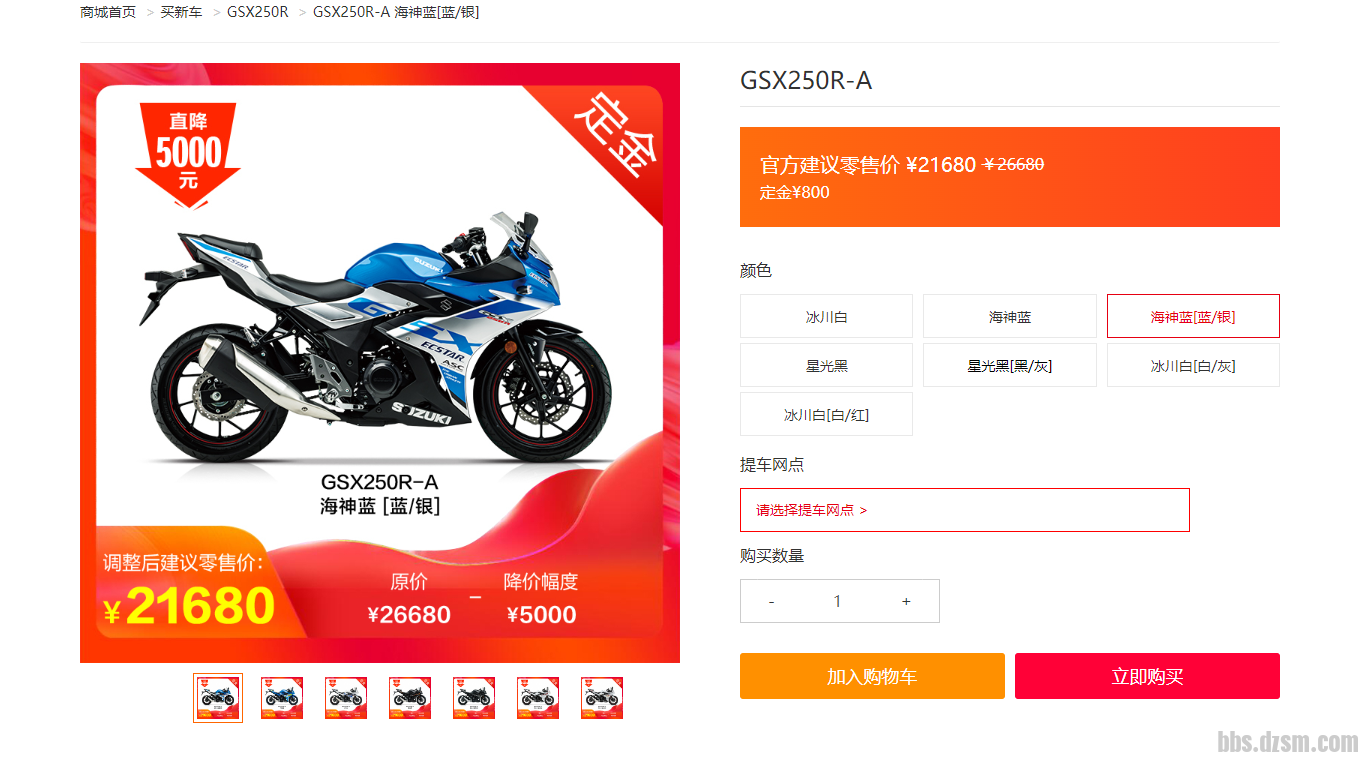The width and height of the screenshot is (1363, 757).
Task: Select the first product thumbnail image
Action: click(218, 698)
